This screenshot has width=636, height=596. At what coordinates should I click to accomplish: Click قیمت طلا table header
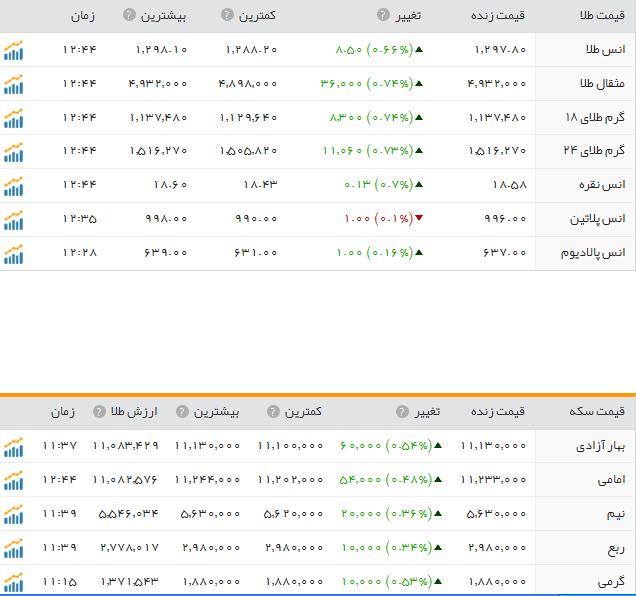pos(602,16)
